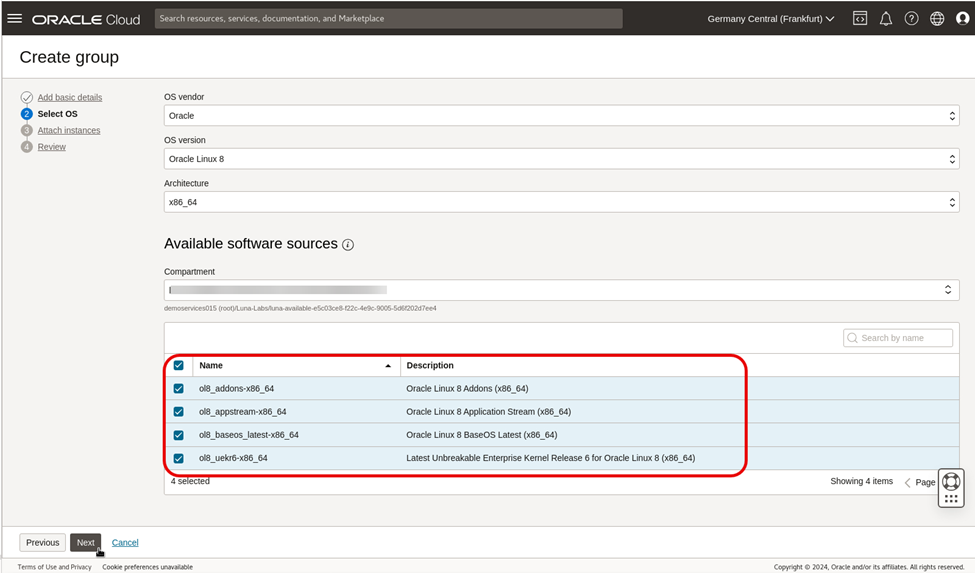
Task: Click the Latest Unbreakable Enterprise Kernel Release 6 description
Action: tap(550, 458)
